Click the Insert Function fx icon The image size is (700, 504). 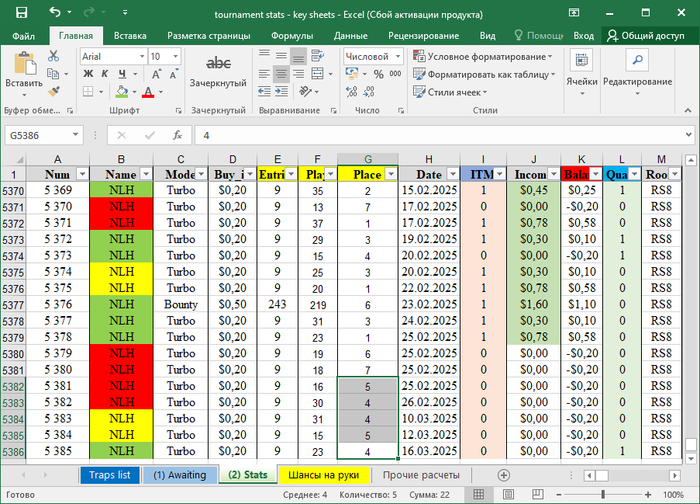click(x=177, y=135)
